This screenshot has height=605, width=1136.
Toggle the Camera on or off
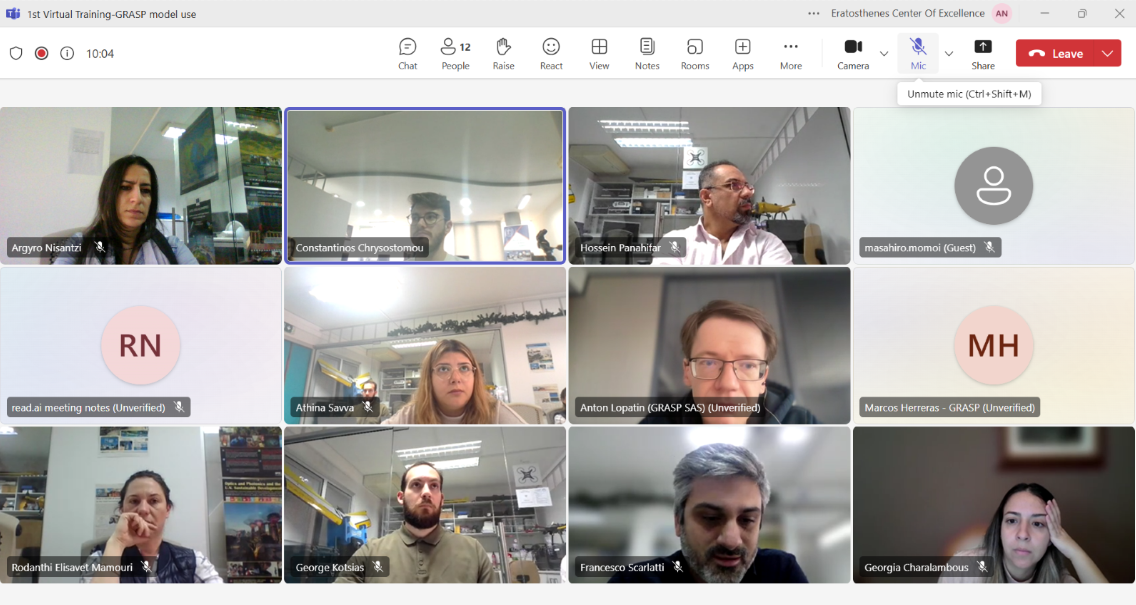853,53
